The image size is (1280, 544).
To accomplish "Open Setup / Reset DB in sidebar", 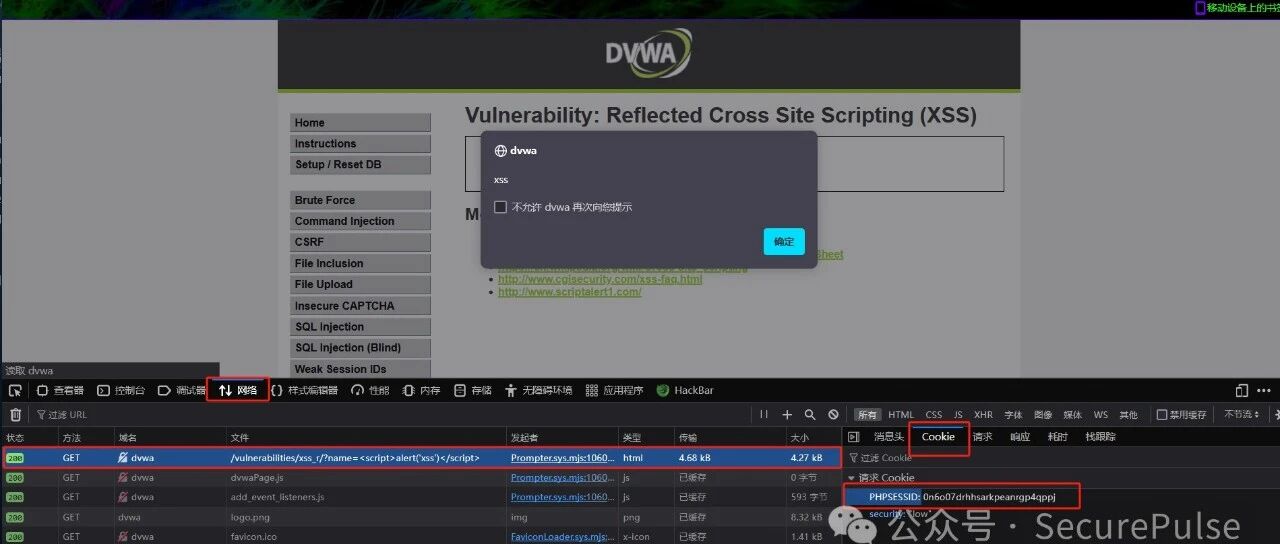I will point(360,164).
